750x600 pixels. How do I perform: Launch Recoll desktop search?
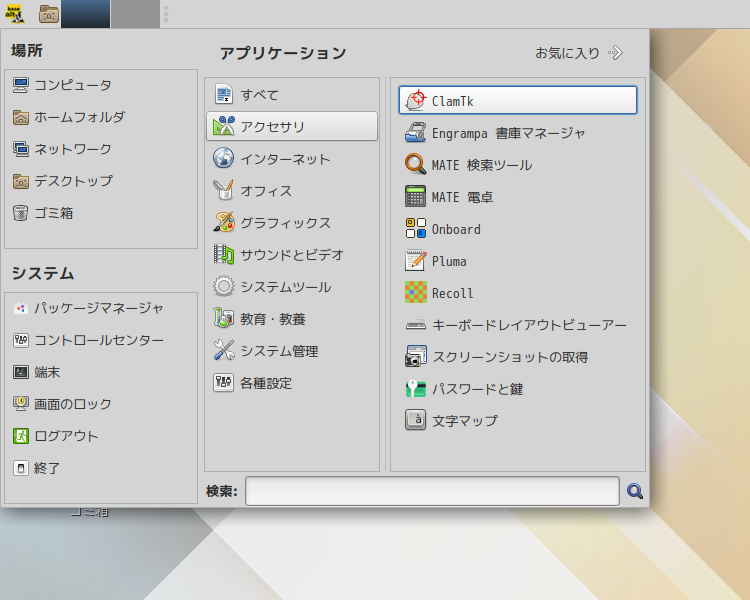pos(518,293)
